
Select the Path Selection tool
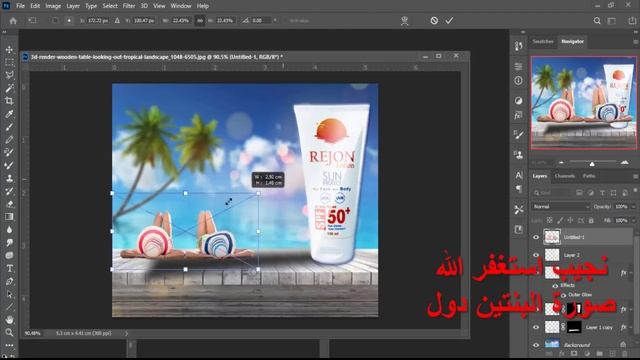(x=9, y=294)
